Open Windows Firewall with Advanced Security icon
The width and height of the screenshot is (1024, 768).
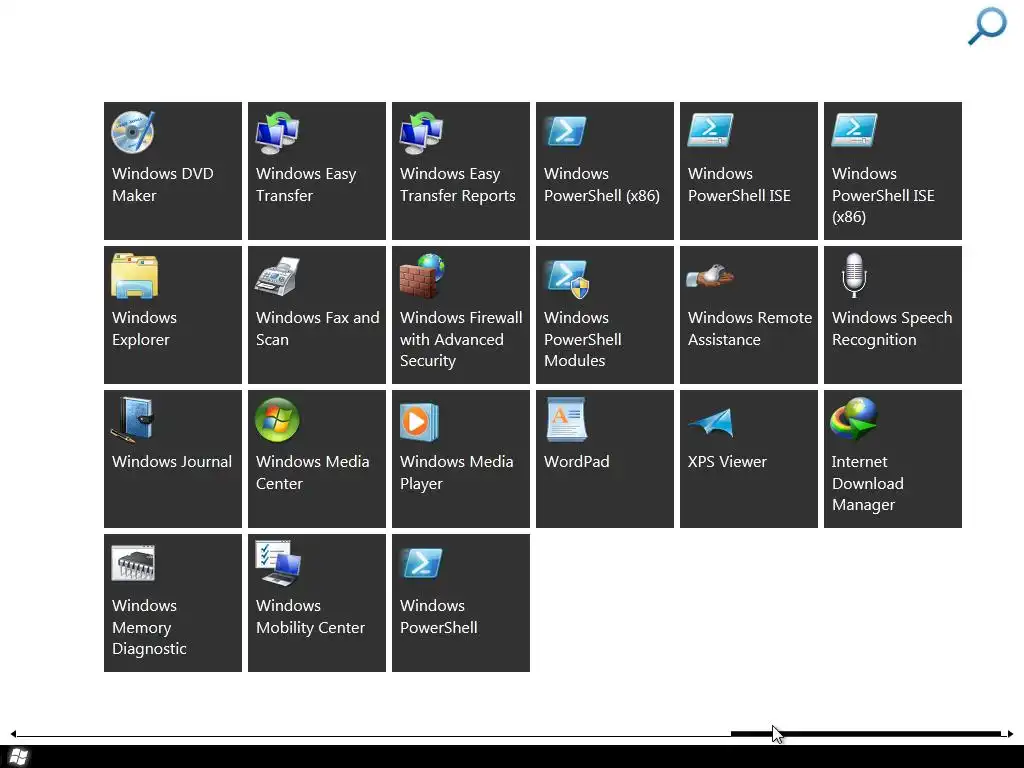[x=422, y=276]
